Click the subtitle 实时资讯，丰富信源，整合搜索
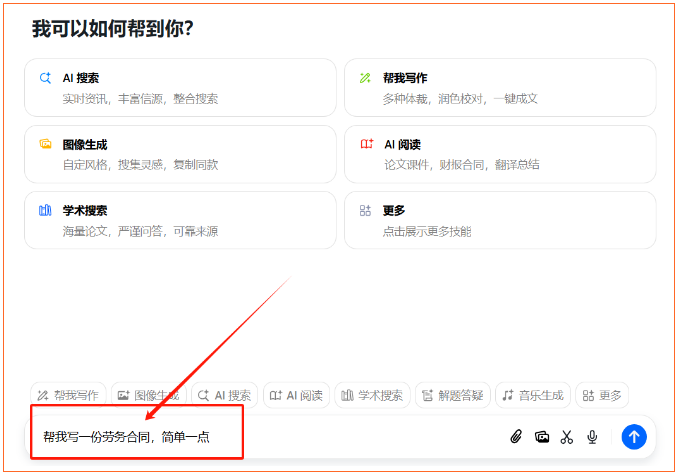The image size is (677, 476). 140,99
